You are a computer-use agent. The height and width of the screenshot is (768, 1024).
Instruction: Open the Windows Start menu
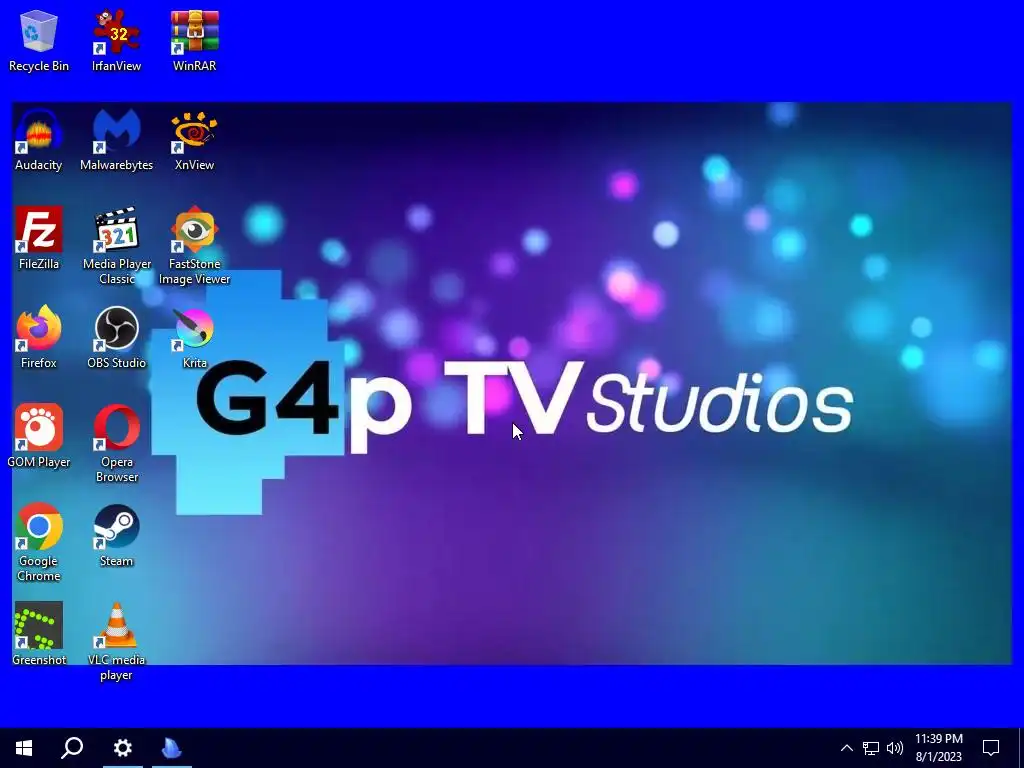(x=24, y=748)
